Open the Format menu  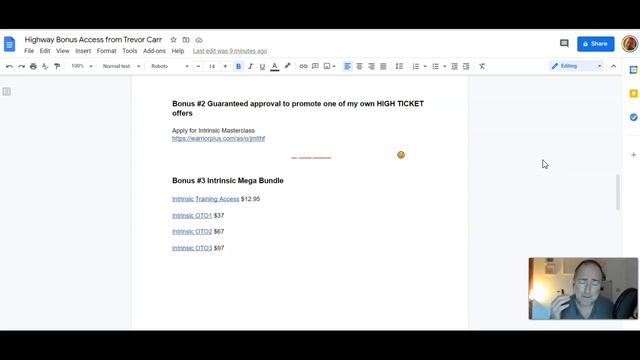tap(107, 51)
